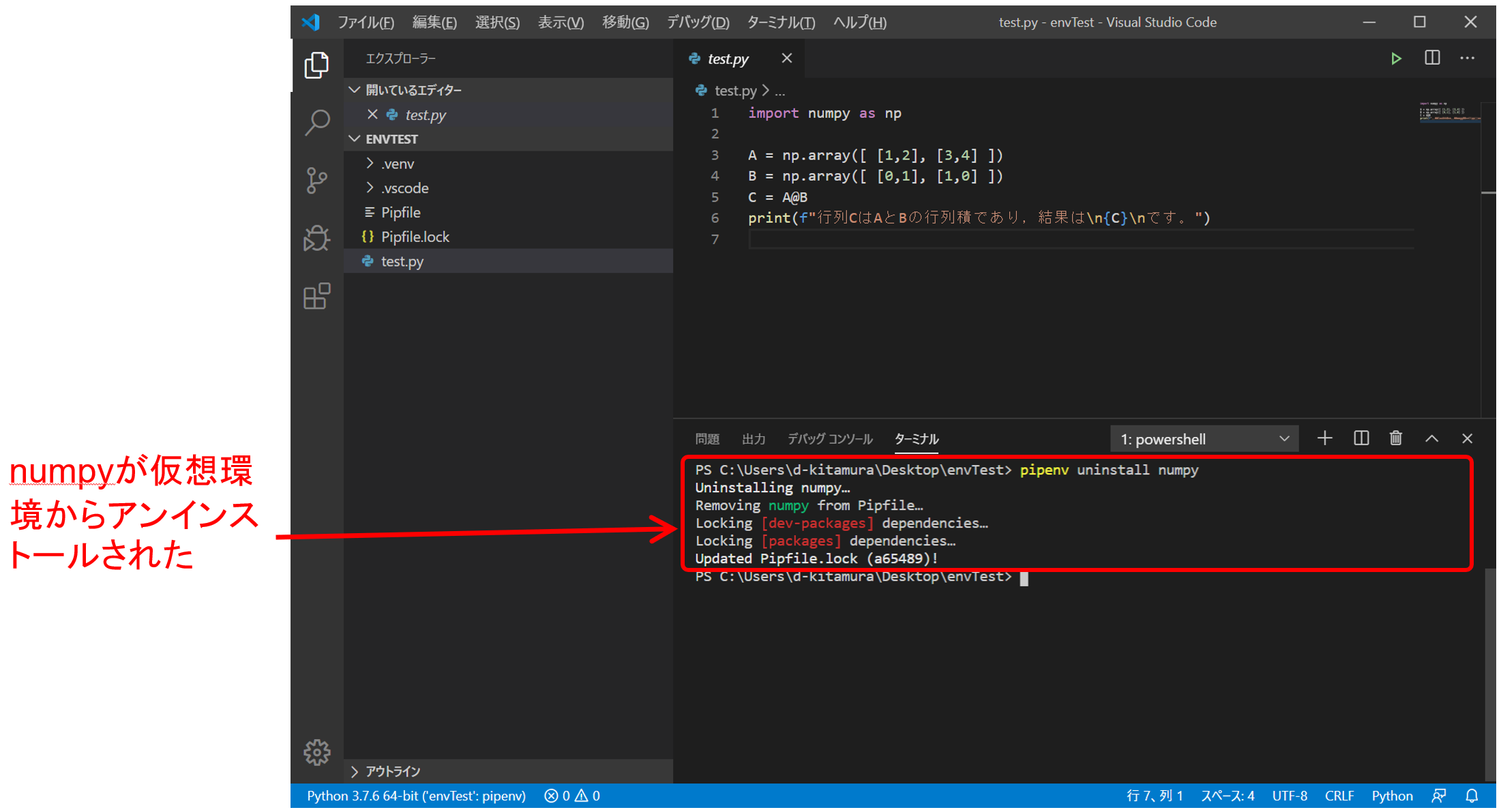Close the terminal panel
This screenshot has height=812, width=1501.
(1468, 438)
